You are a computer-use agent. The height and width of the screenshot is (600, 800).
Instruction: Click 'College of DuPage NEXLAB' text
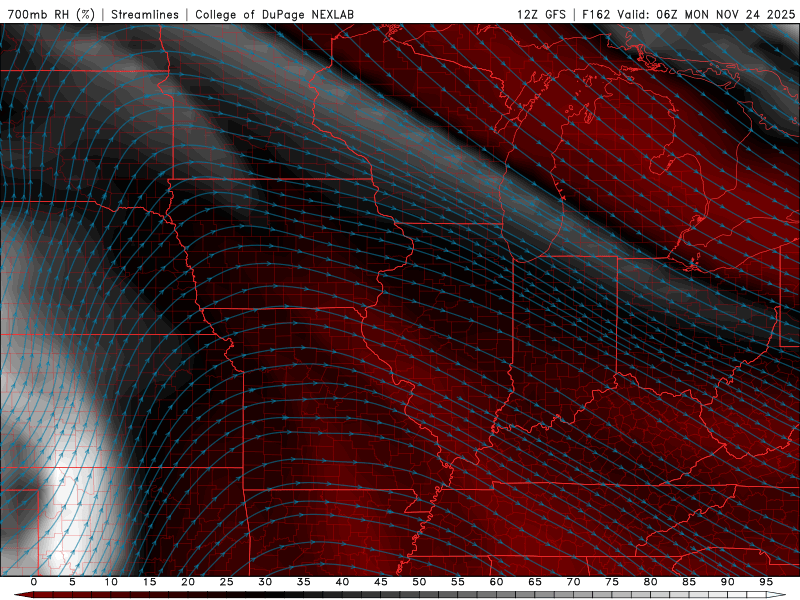click(x=274, y=14)
